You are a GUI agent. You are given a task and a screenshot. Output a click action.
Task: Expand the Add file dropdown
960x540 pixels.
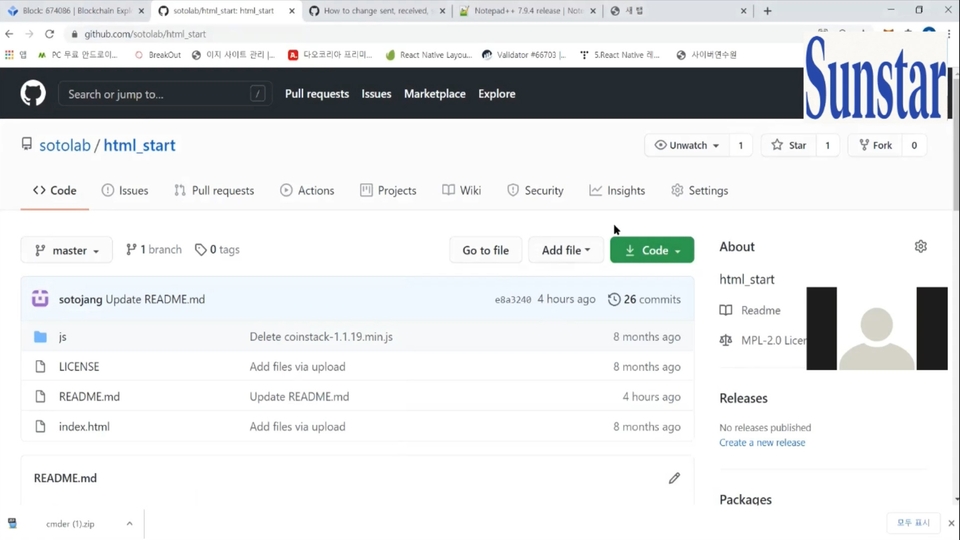click(x=566, y=250)
